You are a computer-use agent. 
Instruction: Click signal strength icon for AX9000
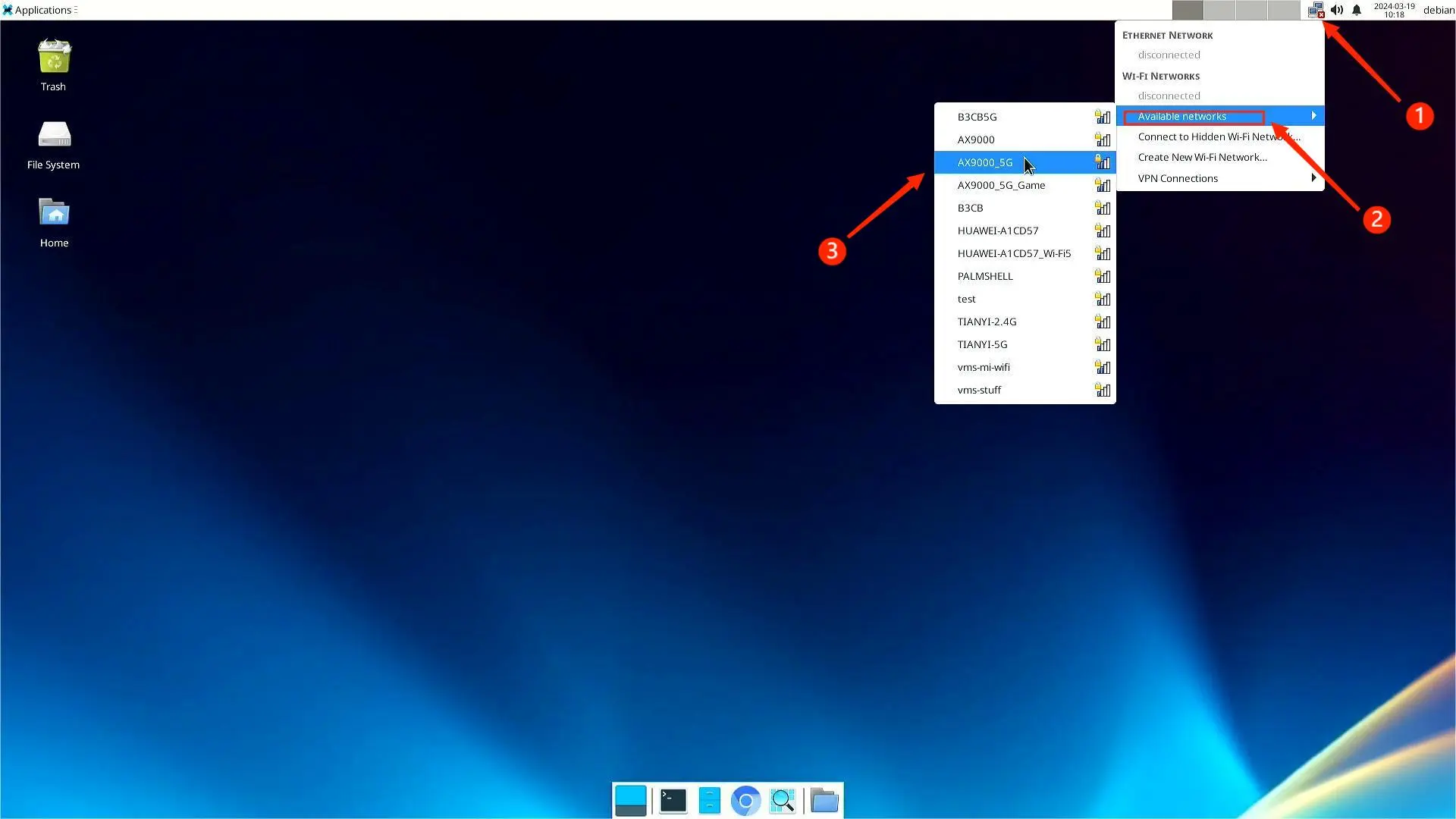[x=1103, y=140]
